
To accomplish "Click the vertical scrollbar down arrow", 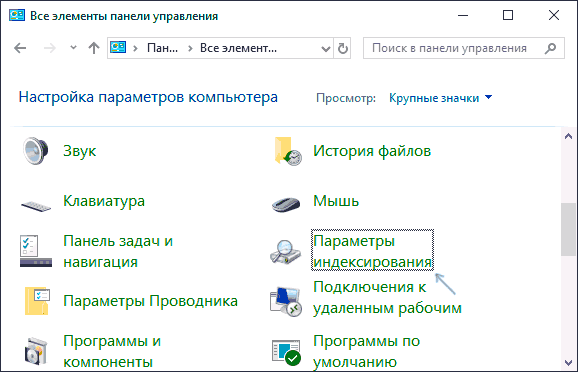I will pyautogui.click(x=568, y=363).
